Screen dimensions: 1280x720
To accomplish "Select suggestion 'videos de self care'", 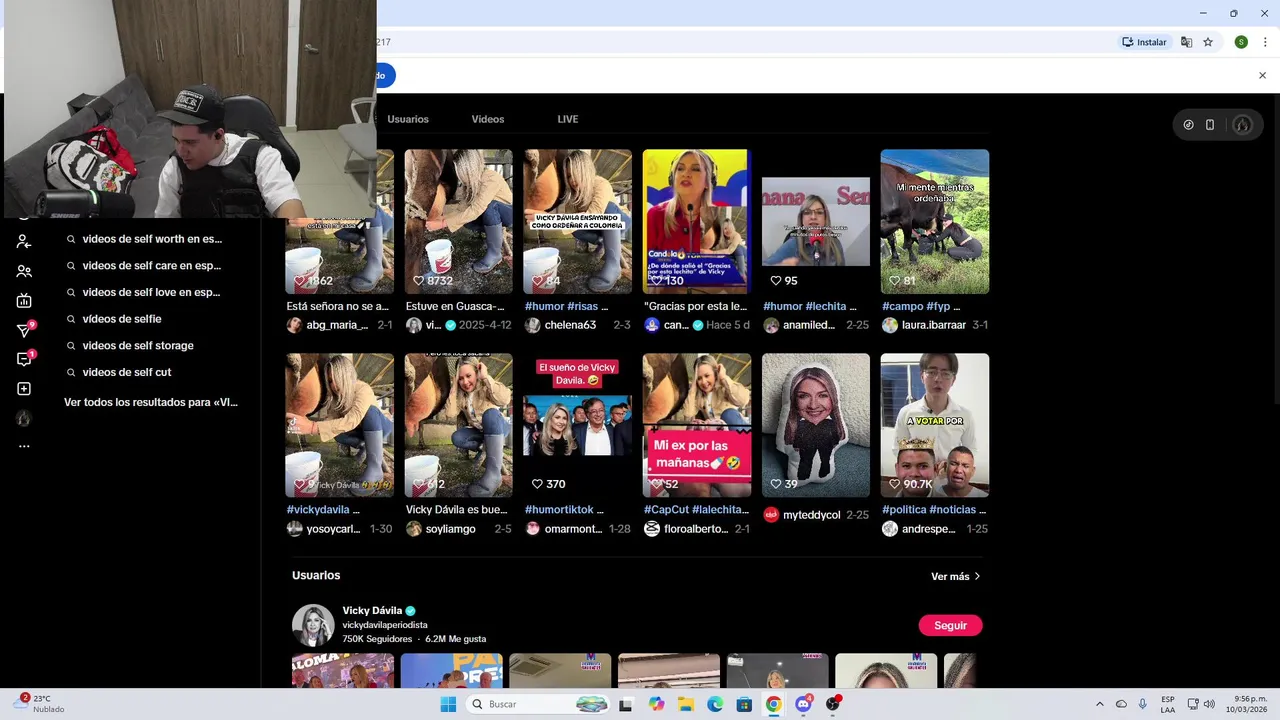I will point(152,266).
